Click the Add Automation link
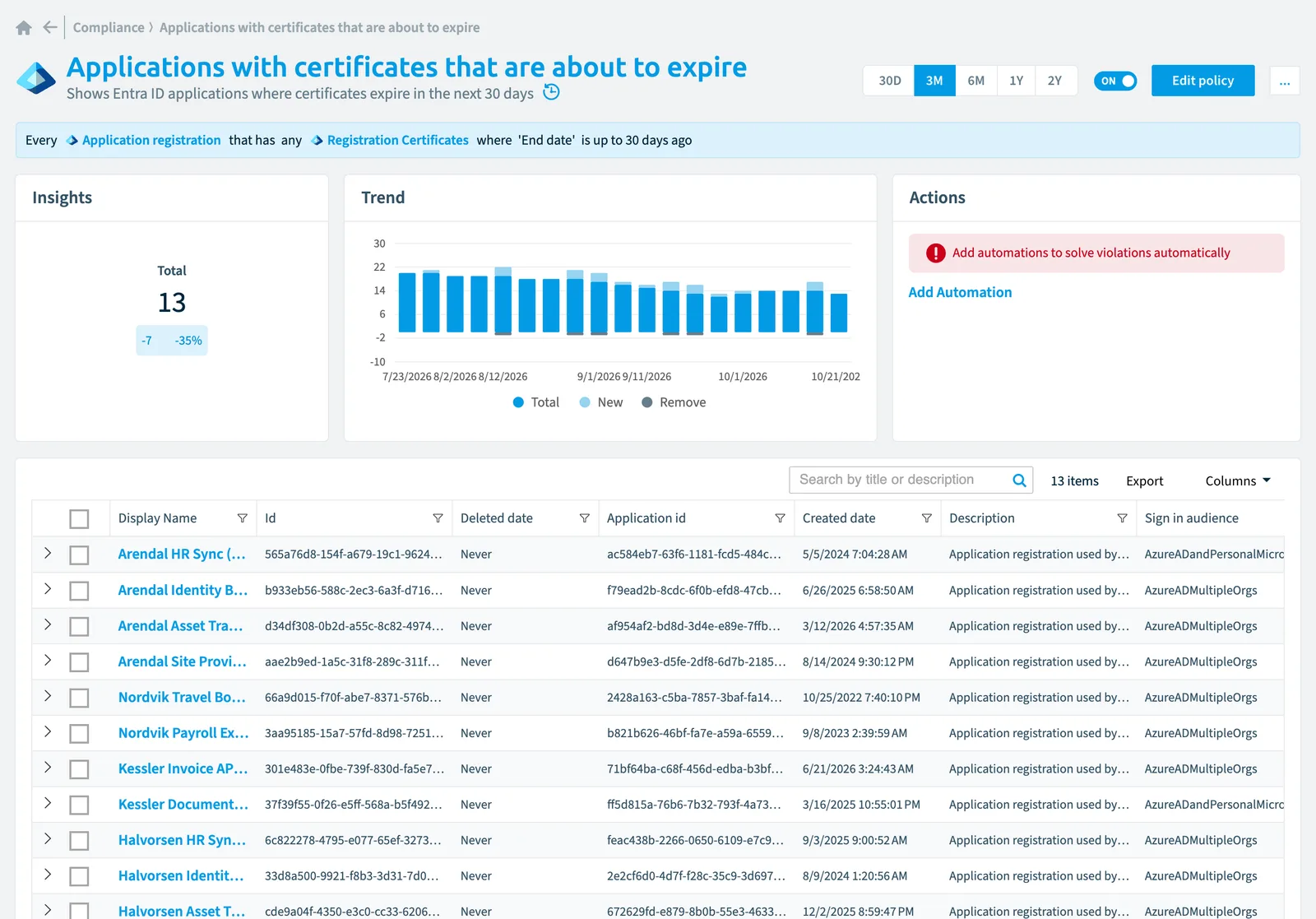The width and height of the screenshot is (1316, 919). click(960, 292)
